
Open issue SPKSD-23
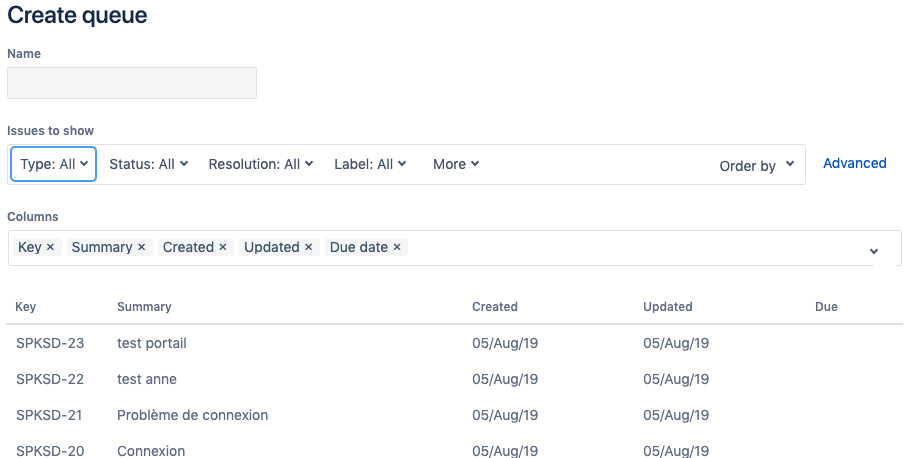click(x=50, y=343)
